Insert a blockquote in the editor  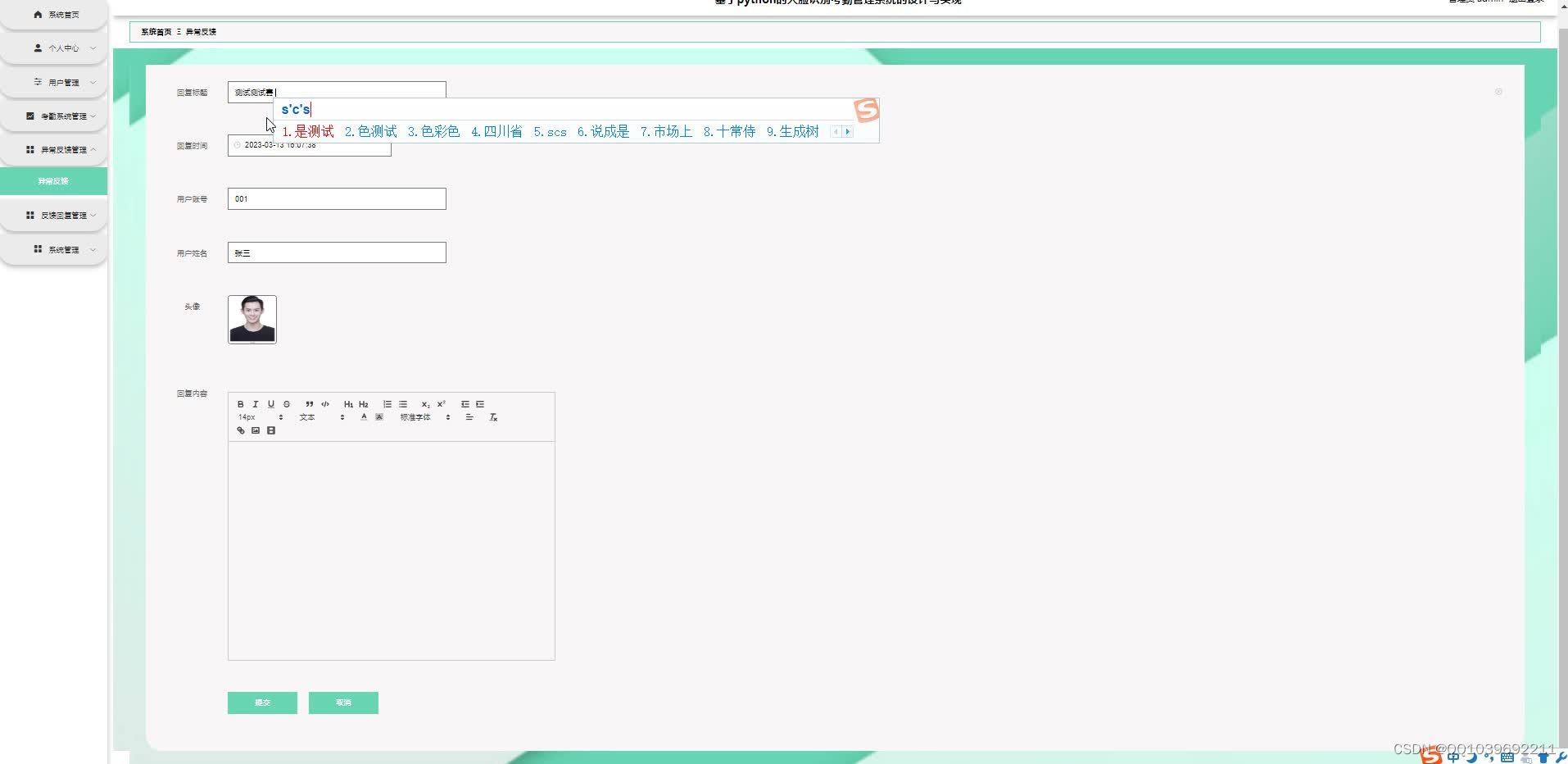click(310, 404)
